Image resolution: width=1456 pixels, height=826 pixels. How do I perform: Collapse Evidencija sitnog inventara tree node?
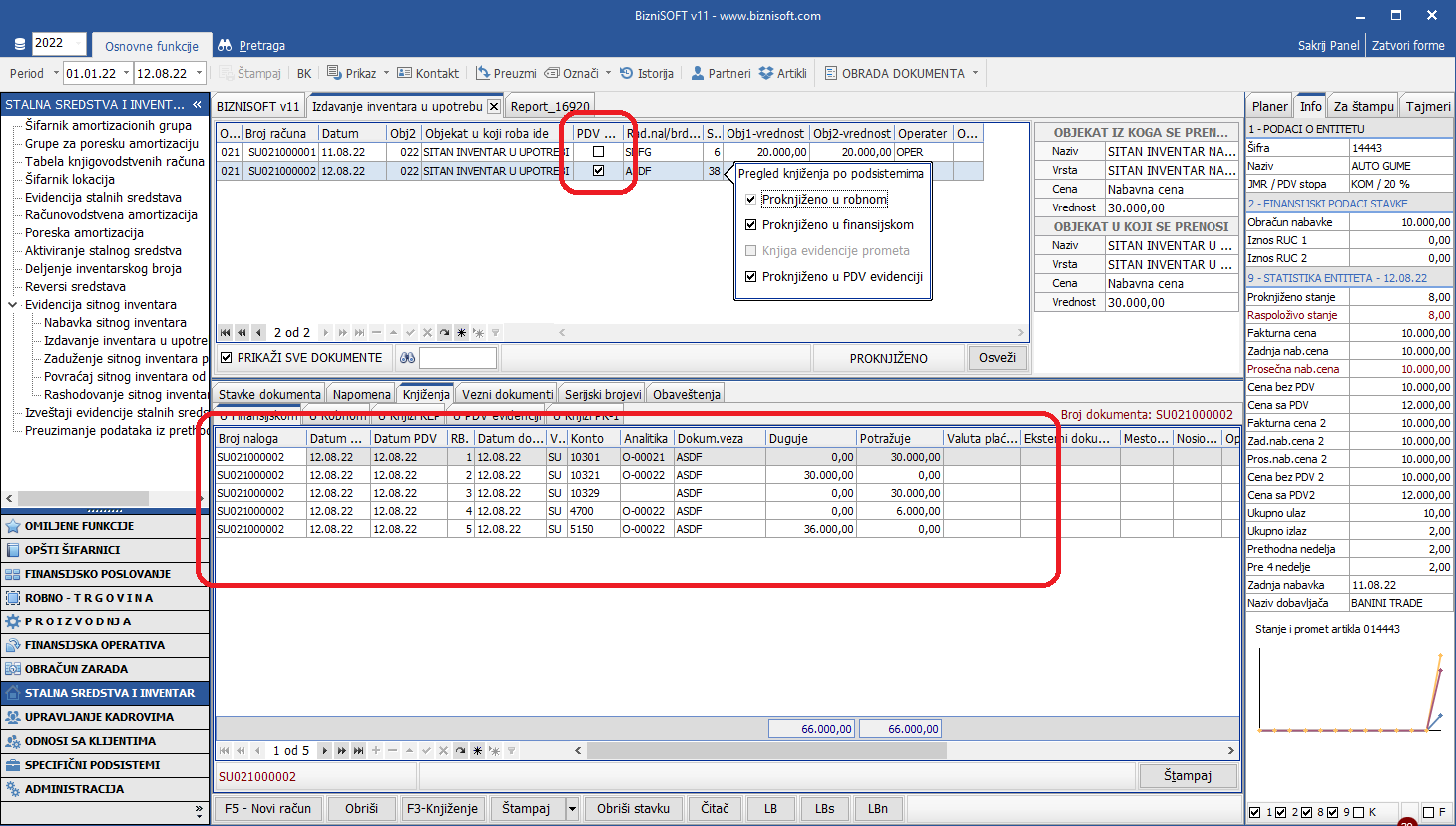click(x=13, y=305)
